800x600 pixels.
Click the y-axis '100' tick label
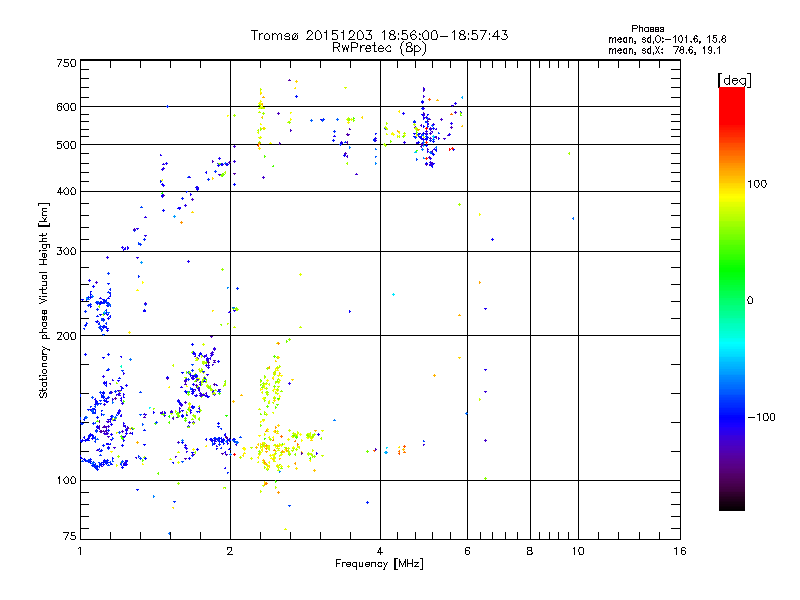tap(66, 481)
